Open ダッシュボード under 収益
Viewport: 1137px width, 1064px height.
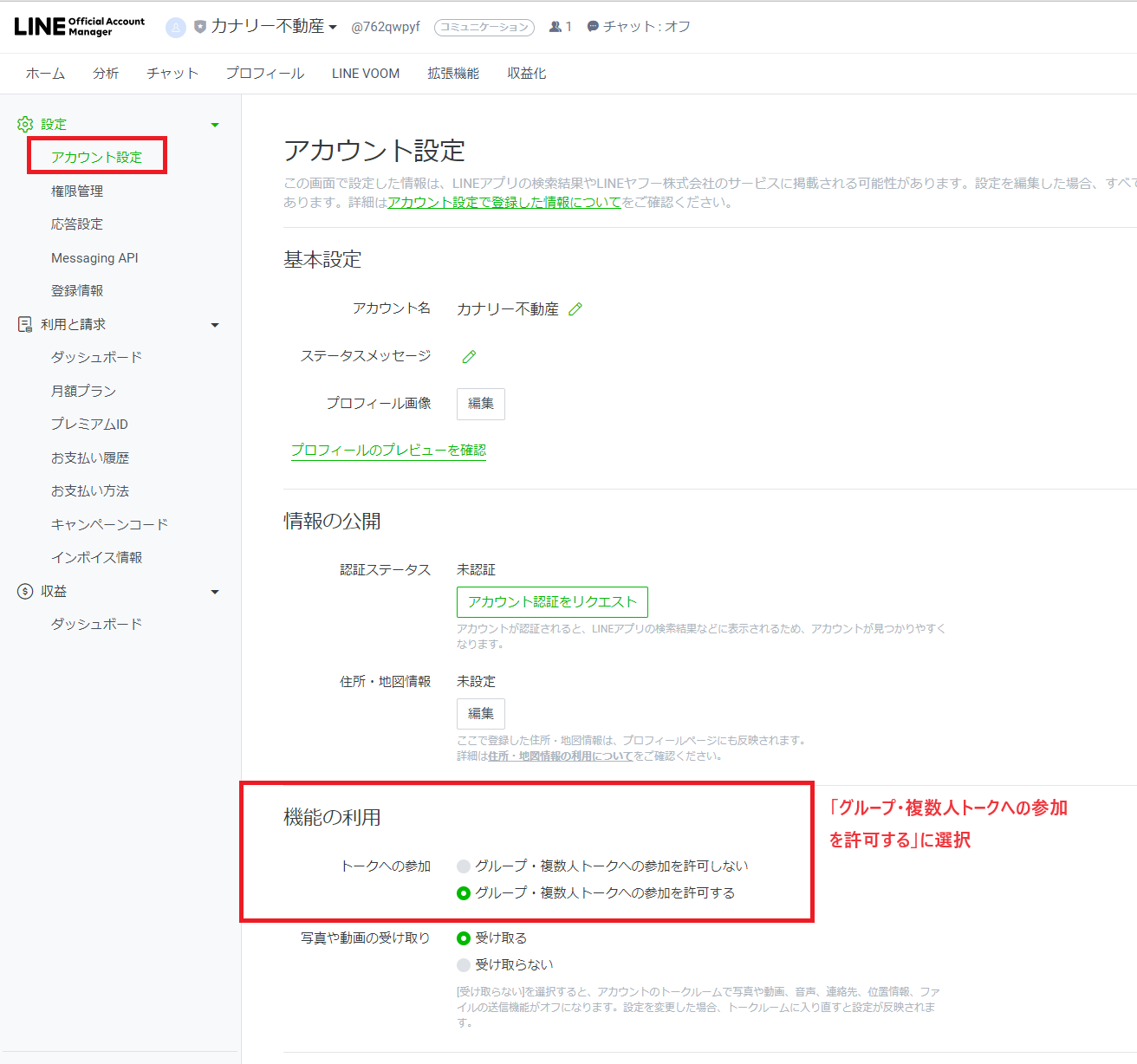[x=96, y=625]
